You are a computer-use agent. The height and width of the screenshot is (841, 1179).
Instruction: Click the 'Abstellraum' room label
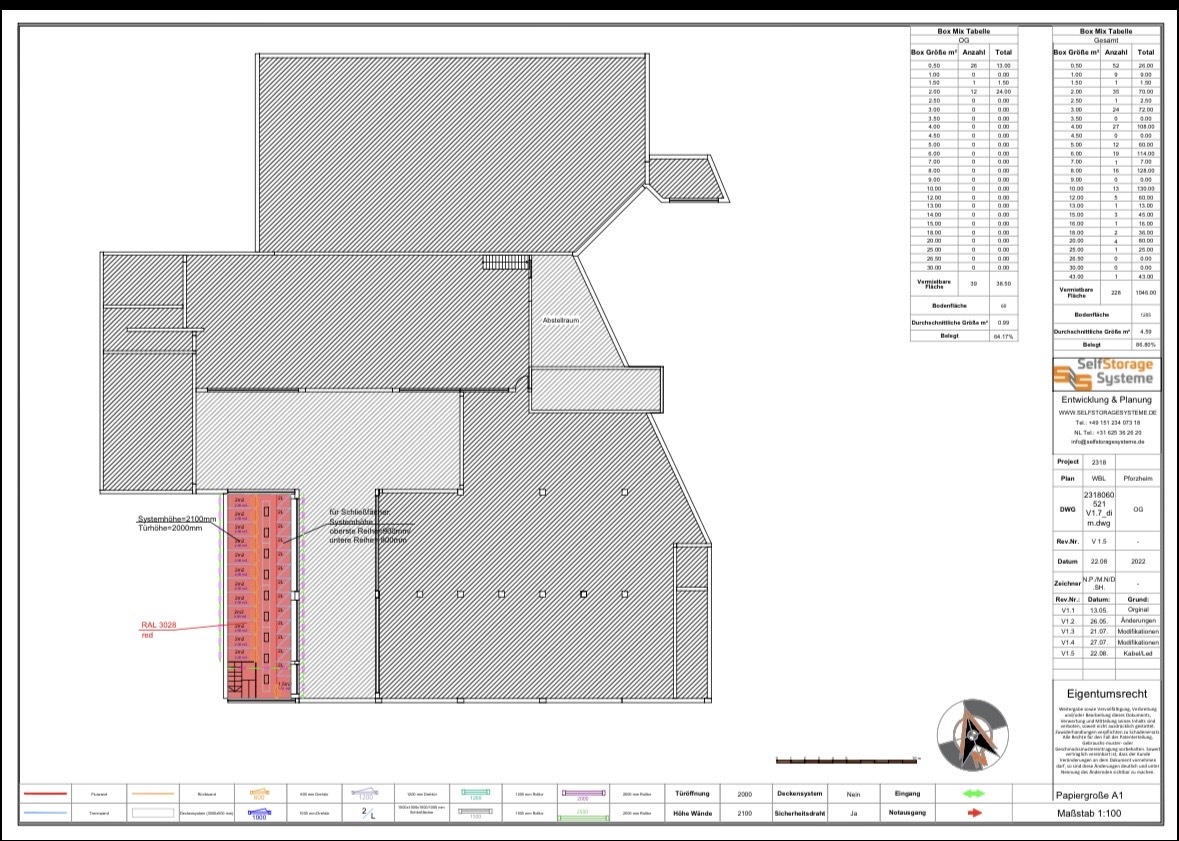(561, 320)
